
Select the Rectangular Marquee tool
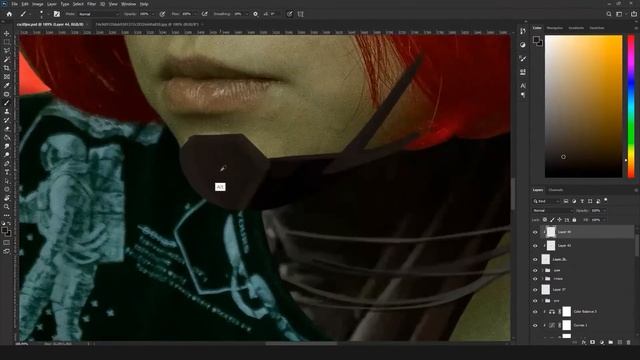pyautogui.click(x=7, y=42)
